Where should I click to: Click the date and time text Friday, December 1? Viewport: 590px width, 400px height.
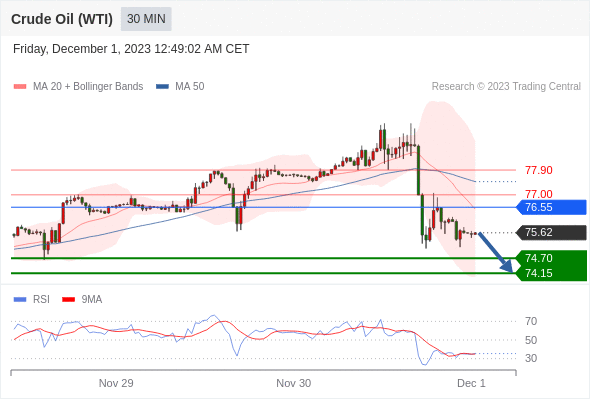coord(131,49)
